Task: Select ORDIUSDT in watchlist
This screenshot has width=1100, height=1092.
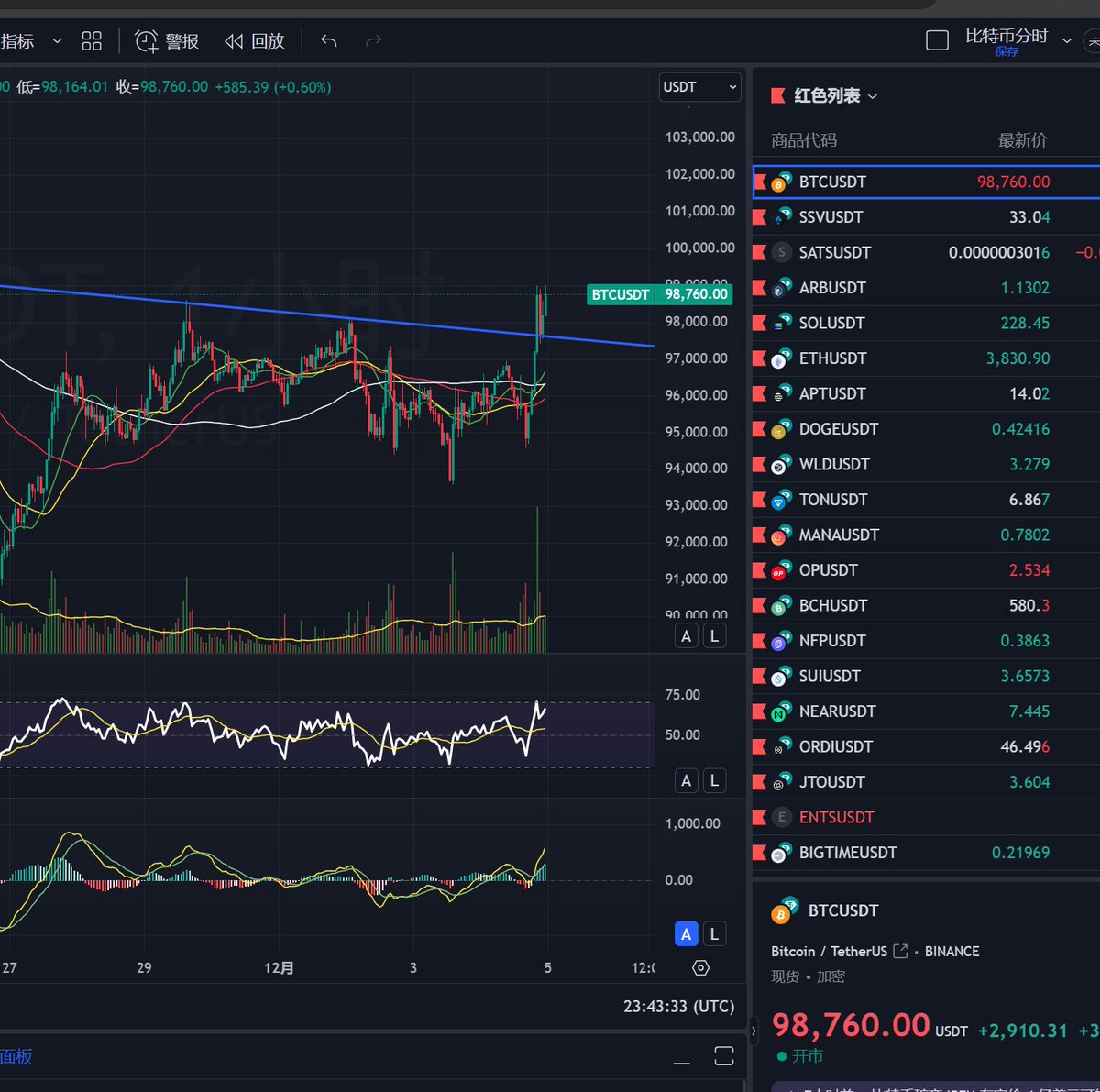Action: point(926,746)
